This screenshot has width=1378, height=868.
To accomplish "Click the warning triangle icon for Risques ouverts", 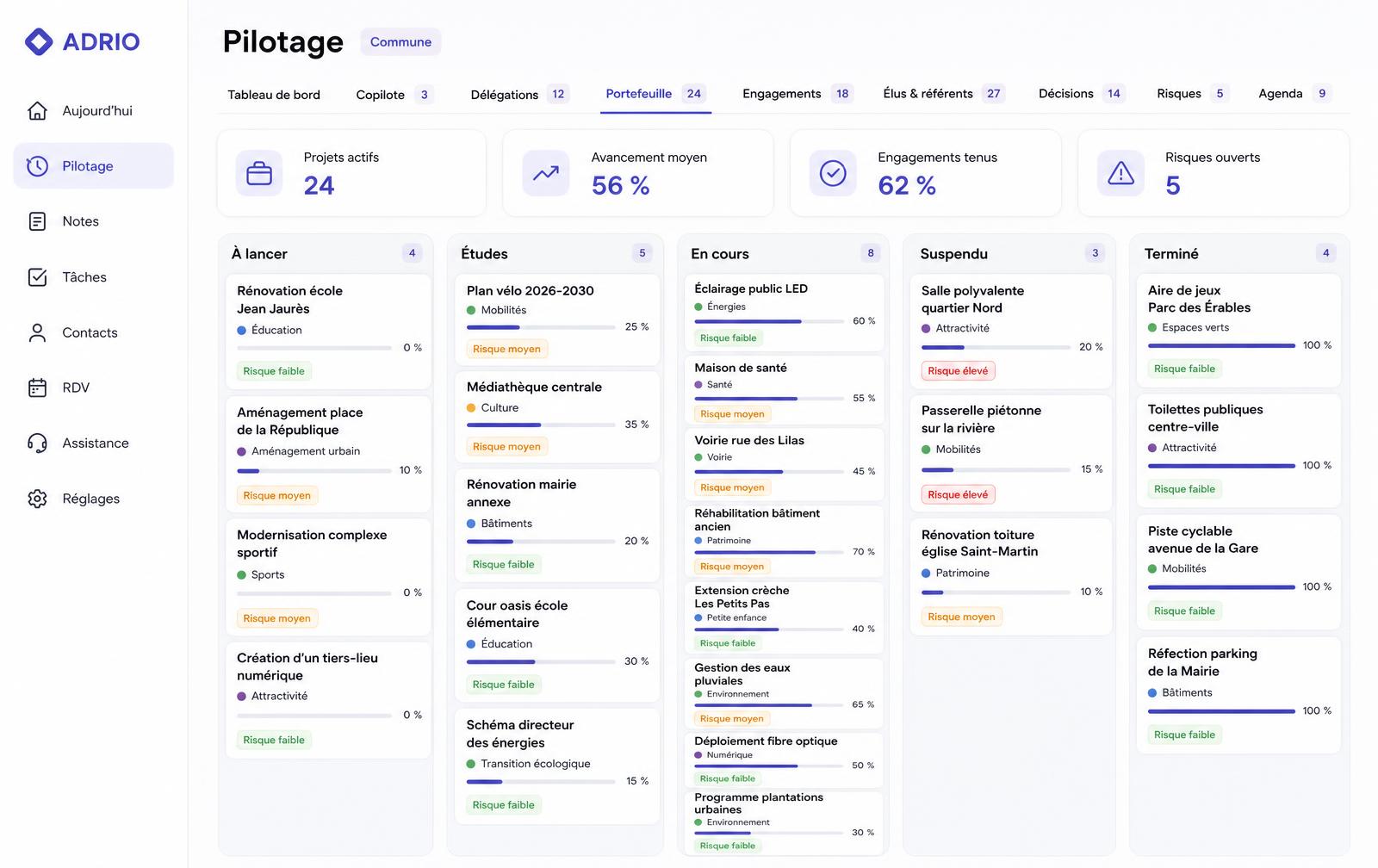I will pyautogui.click(x=1120, y=173).
